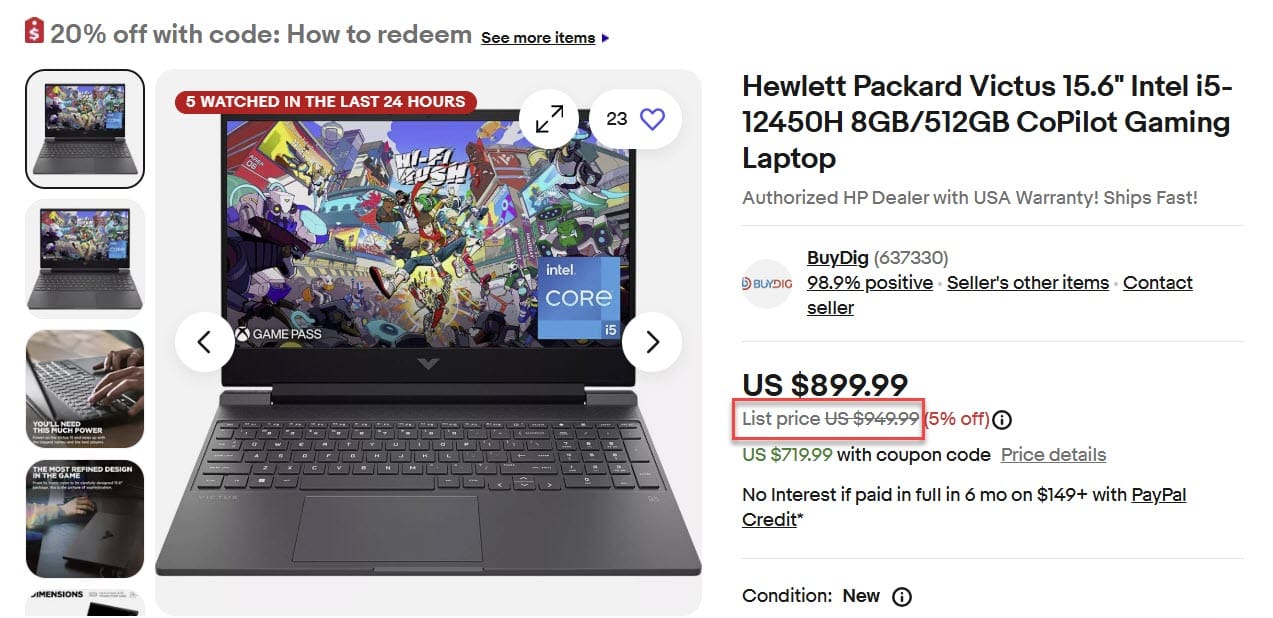
Task: Open list price info icon
Action: 1002,420
